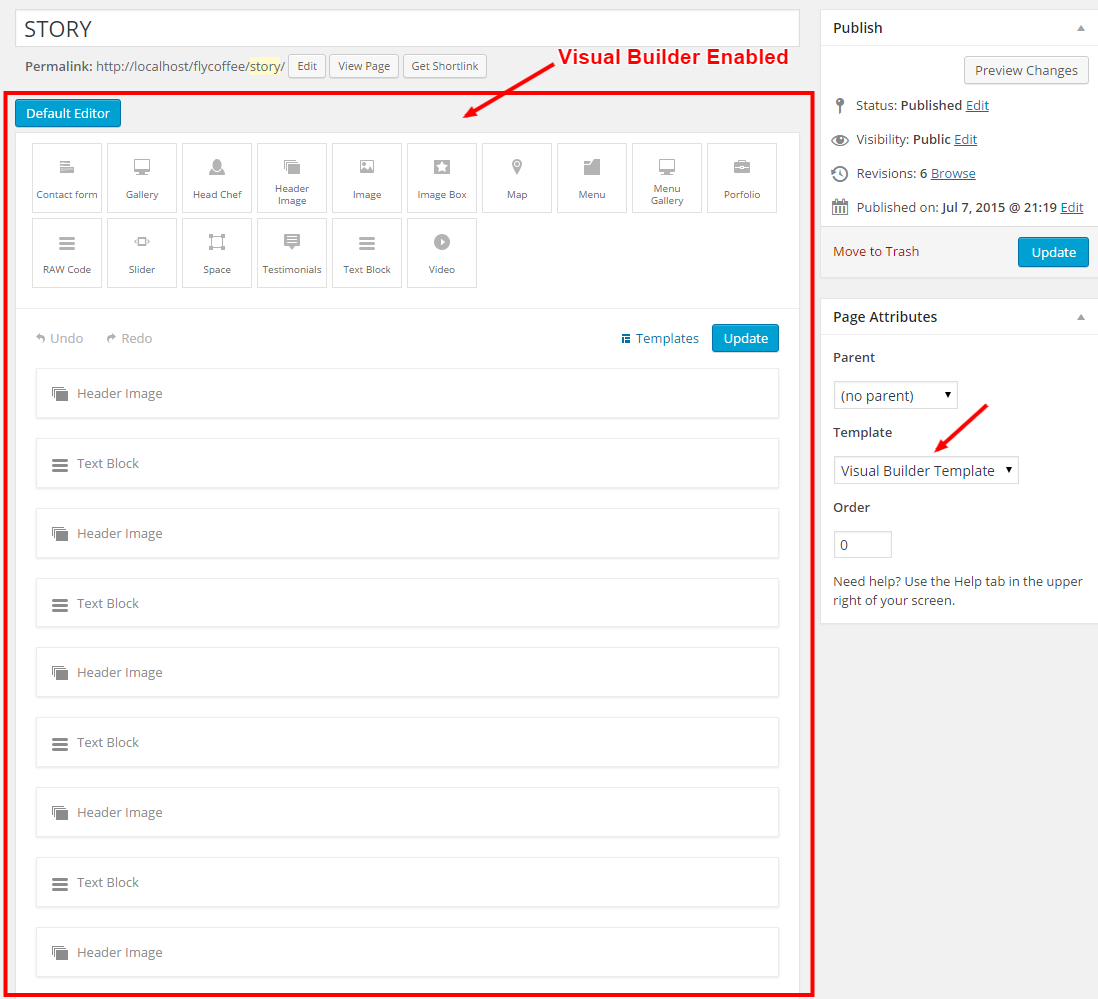Collapse the Page Attributes panel

[1080, 317]
